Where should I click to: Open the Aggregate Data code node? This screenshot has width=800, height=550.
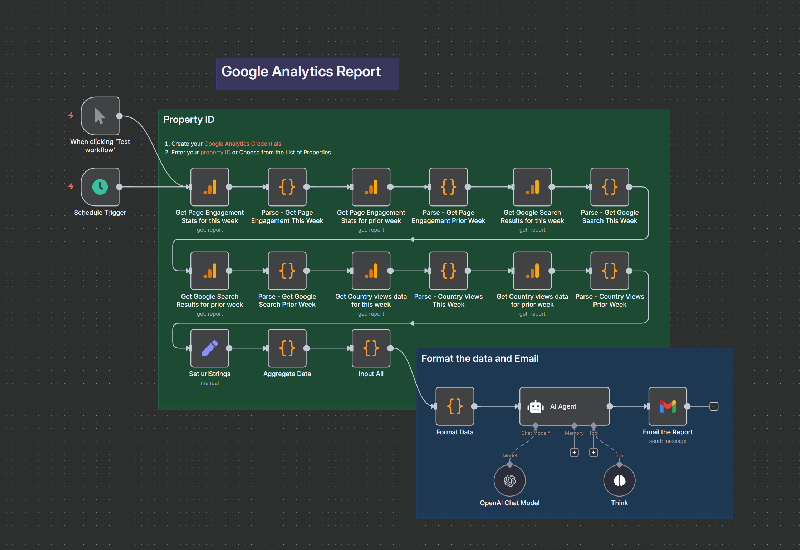[287, 348]
